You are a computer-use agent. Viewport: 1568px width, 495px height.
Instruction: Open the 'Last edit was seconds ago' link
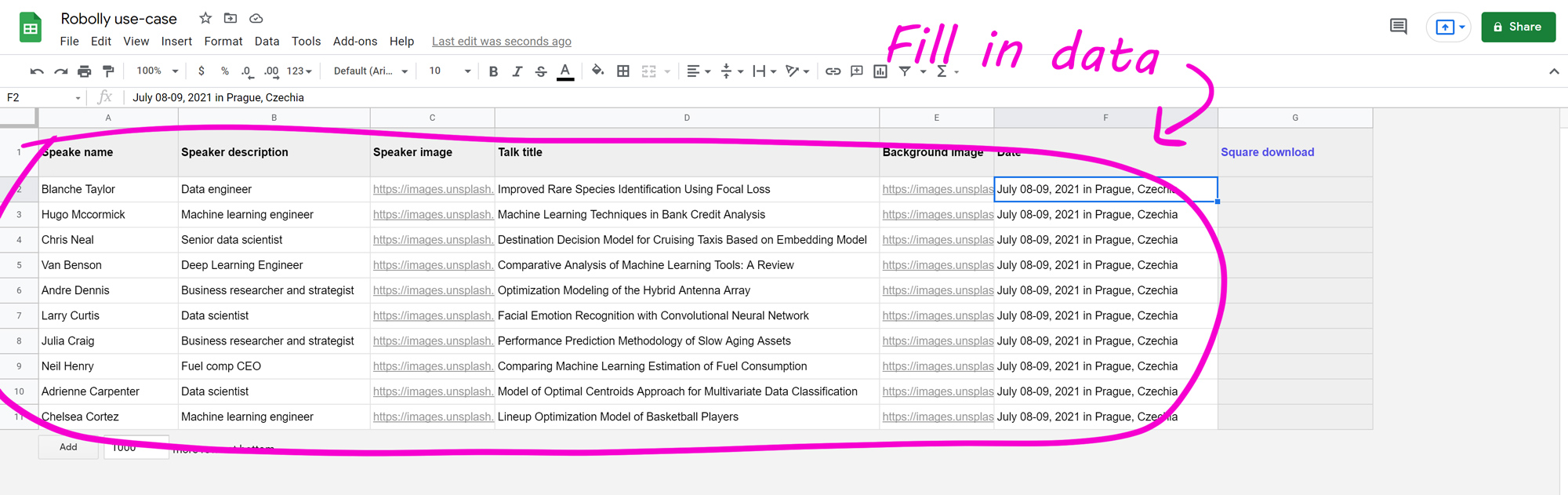[501, 42]
